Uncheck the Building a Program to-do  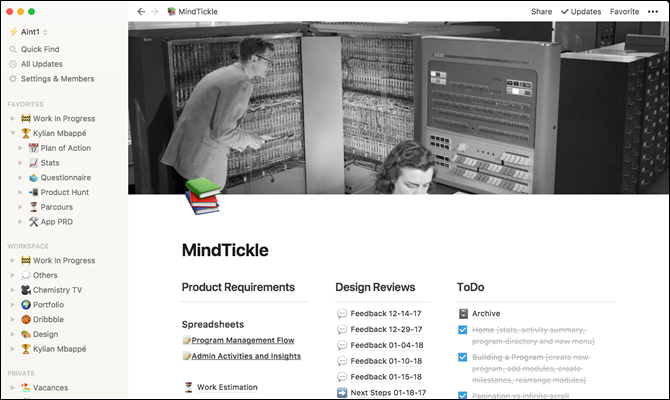click(462, 357)
